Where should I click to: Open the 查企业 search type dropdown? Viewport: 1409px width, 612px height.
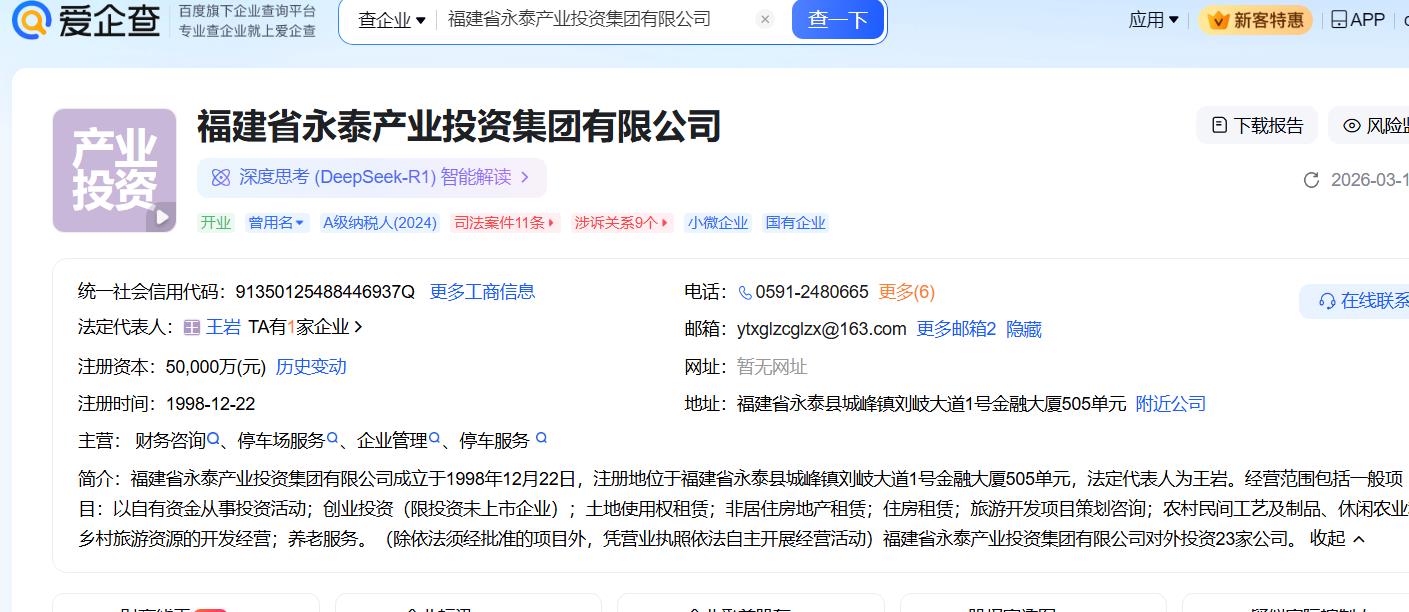[391, 20]
